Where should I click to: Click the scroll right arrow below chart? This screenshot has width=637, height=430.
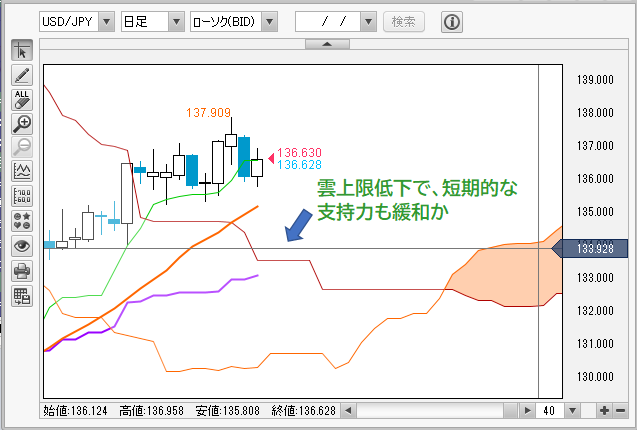tap(527, 410)
